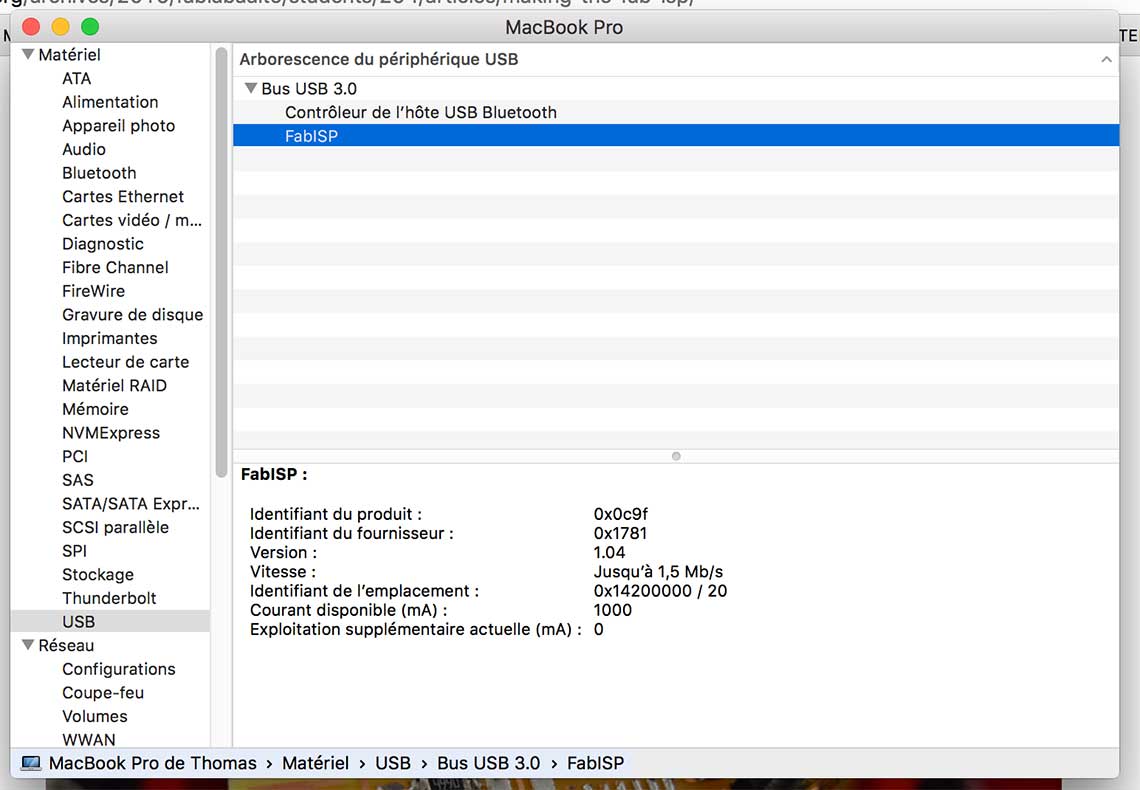Select SCSI parallèle entry
The image size is (1140, 790).
pos(115,528)
